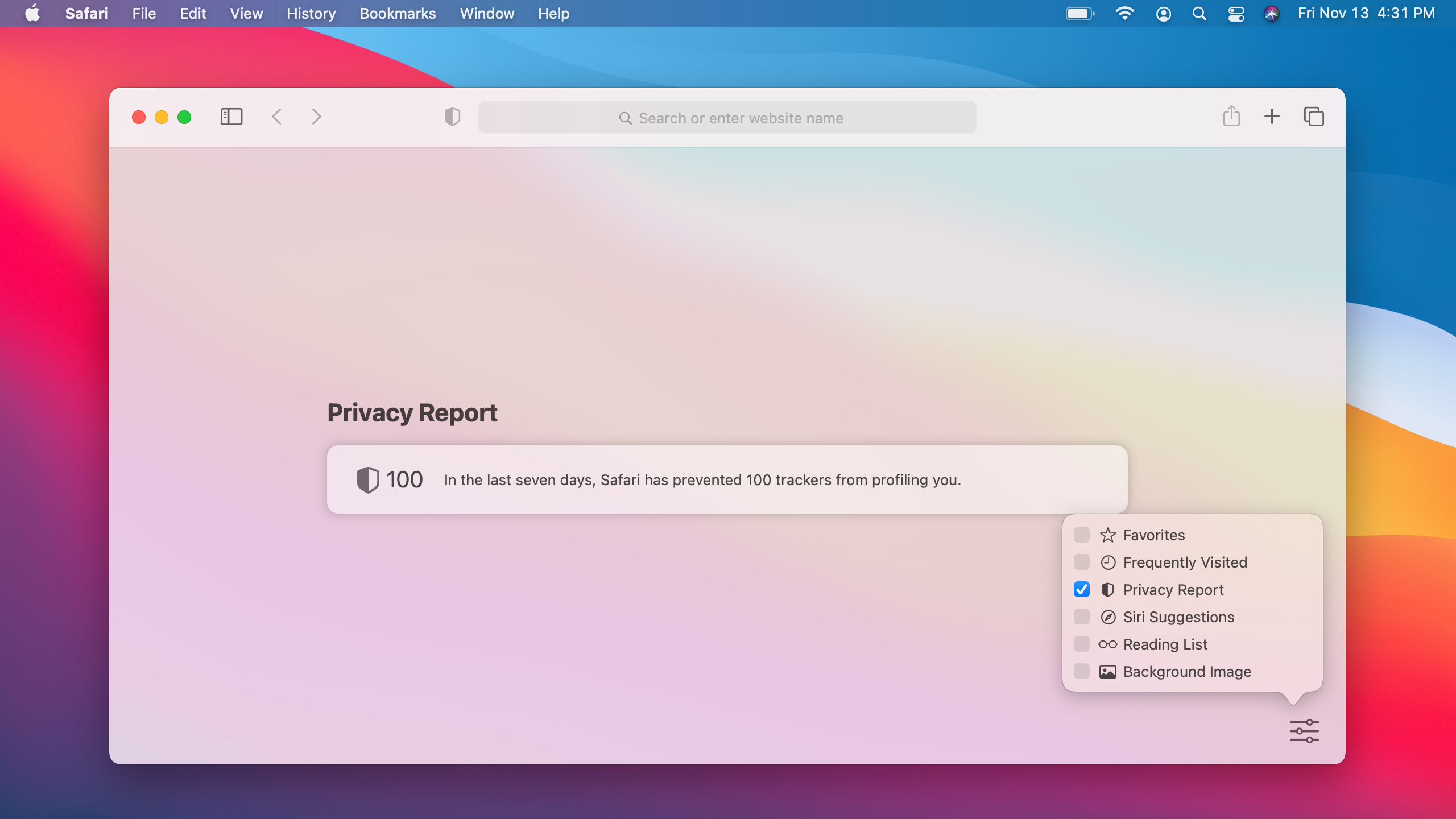Click the Privacy Report shield icon in popover
This screenshot has height=819, width=1456.
(1108, 590)
